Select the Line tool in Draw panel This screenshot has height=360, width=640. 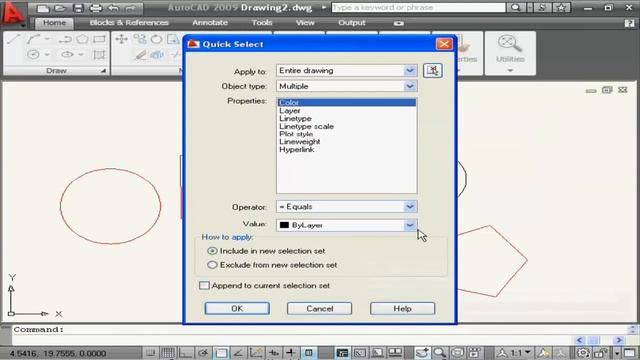13,39
